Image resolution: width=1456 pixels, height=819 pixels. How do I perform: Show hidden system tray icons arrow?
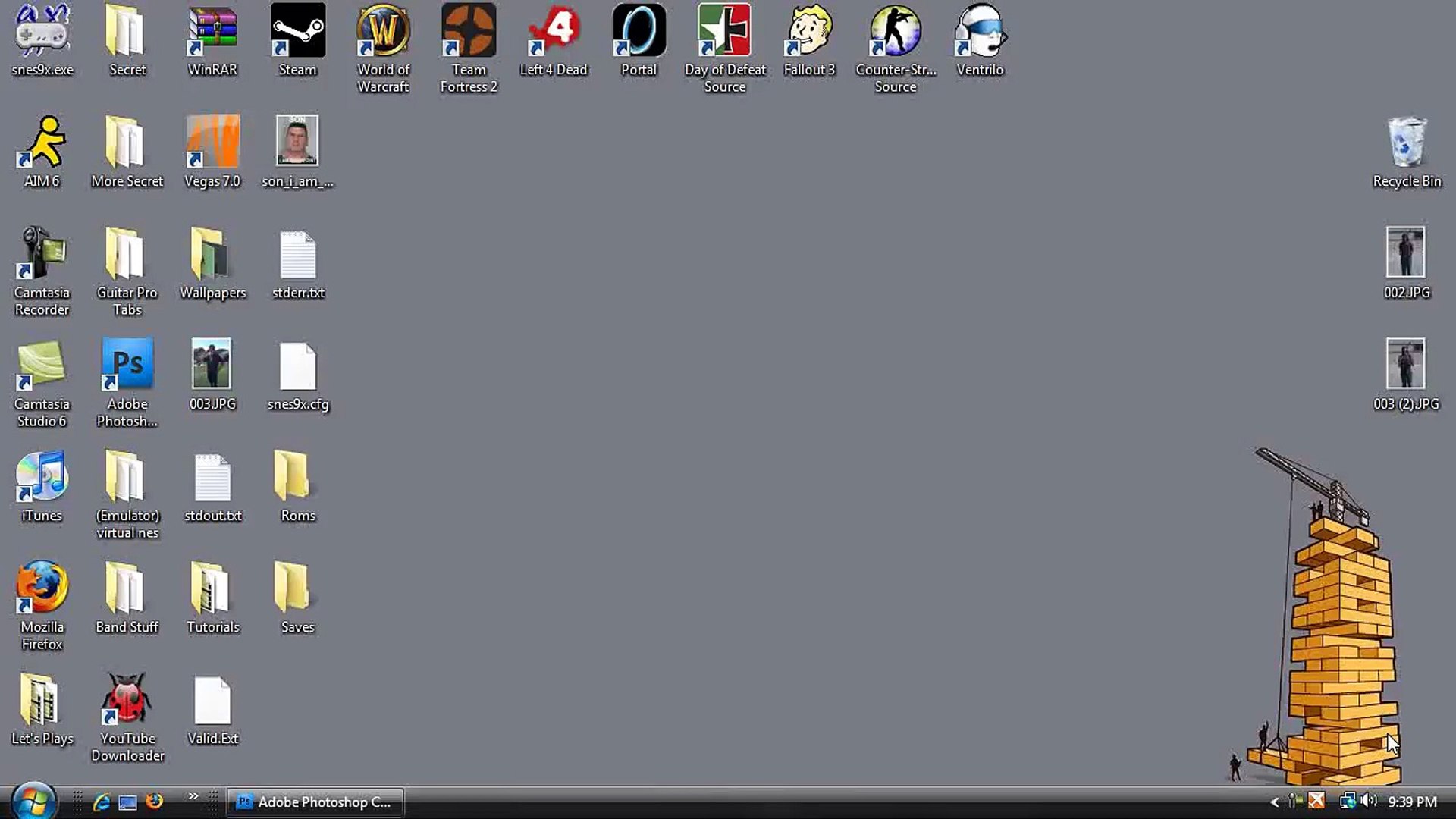click(x=1274, y=802)
